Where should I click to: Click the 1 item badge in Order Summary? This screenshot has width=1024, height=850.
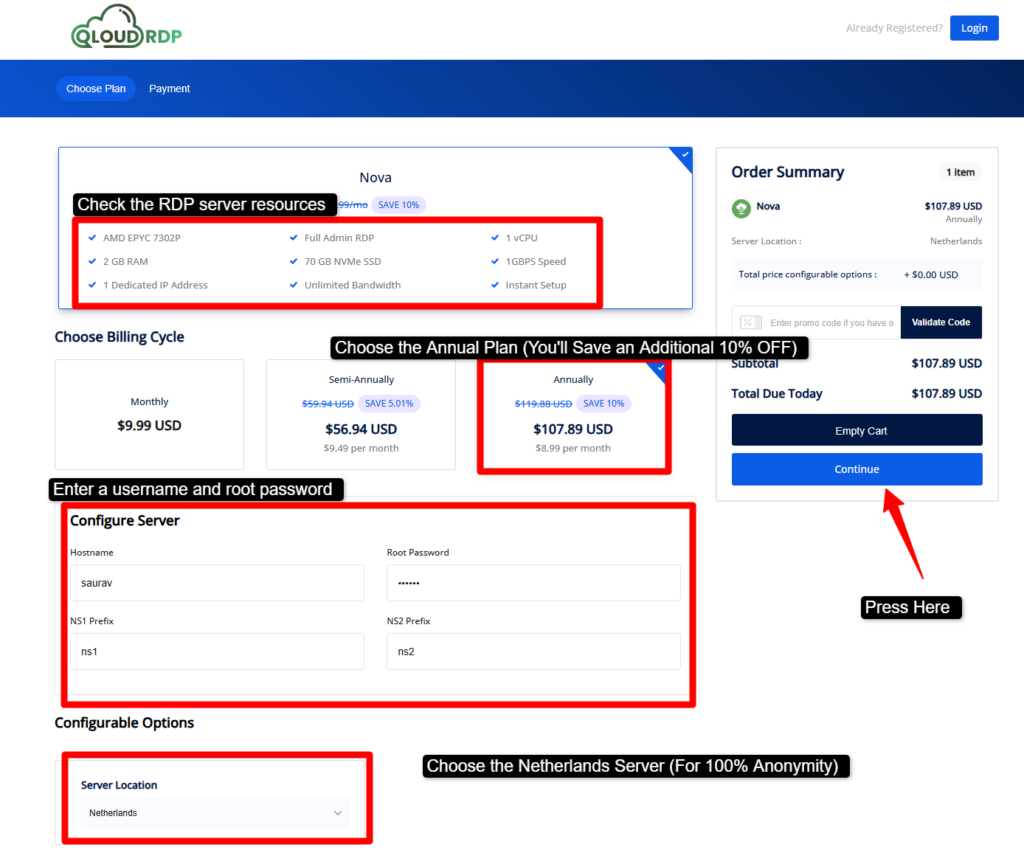960,172
